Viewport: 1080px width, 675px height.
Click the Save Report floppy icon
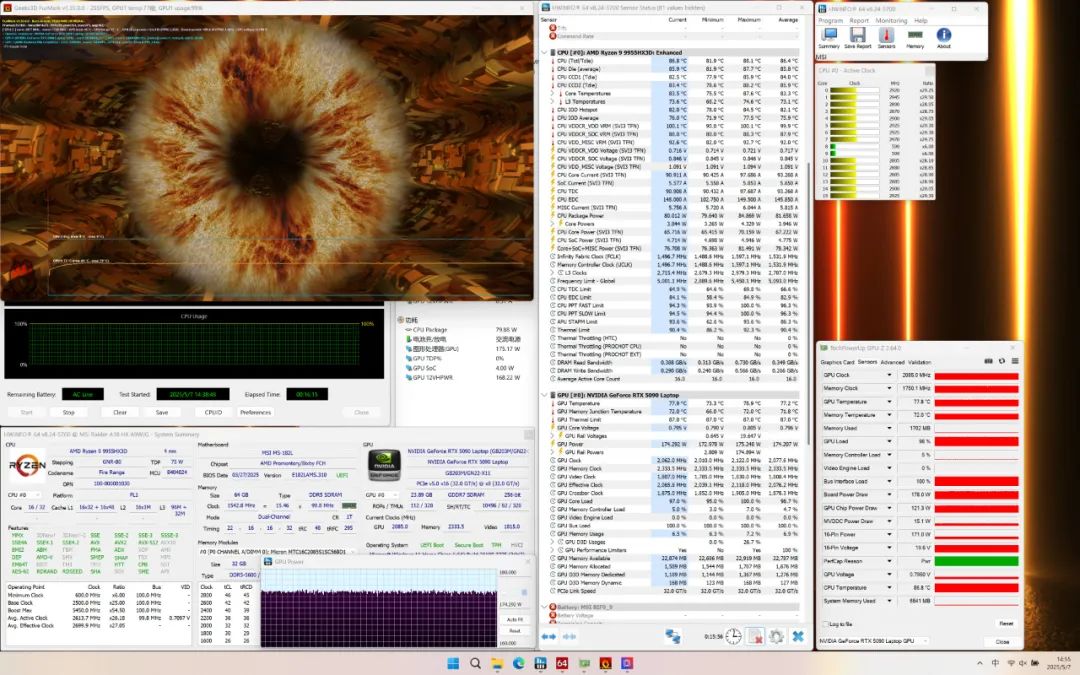858,35
